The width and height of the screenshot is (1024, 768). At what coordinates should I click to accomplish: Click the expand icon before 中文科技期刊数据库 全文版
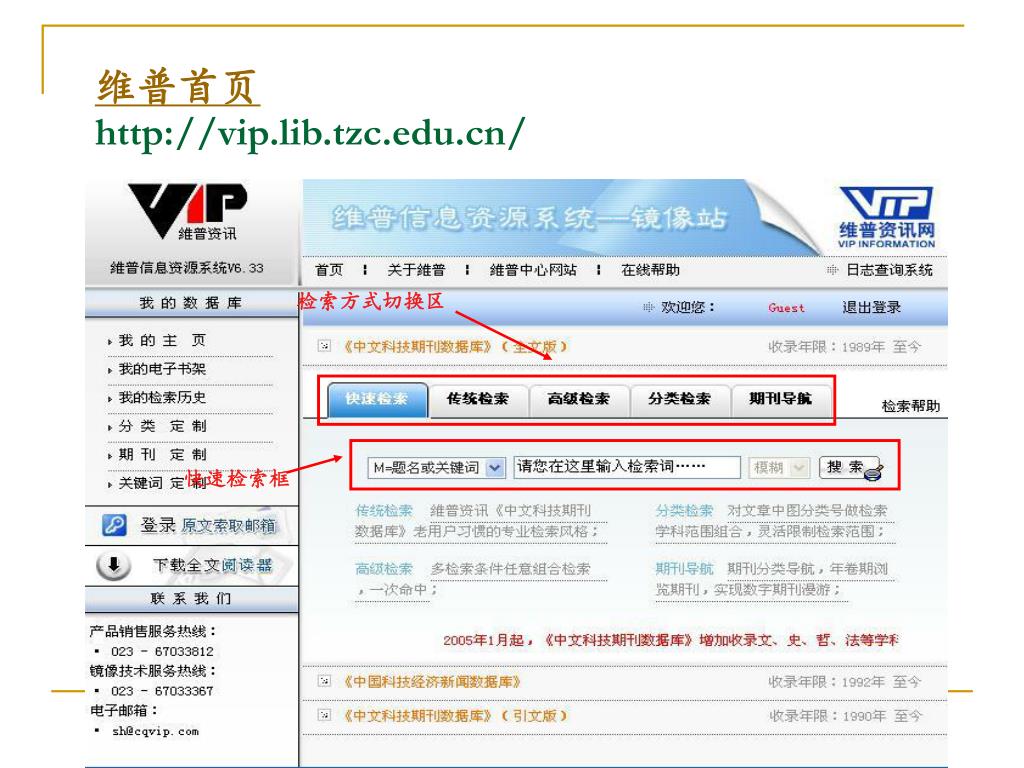tap(324, 346)
